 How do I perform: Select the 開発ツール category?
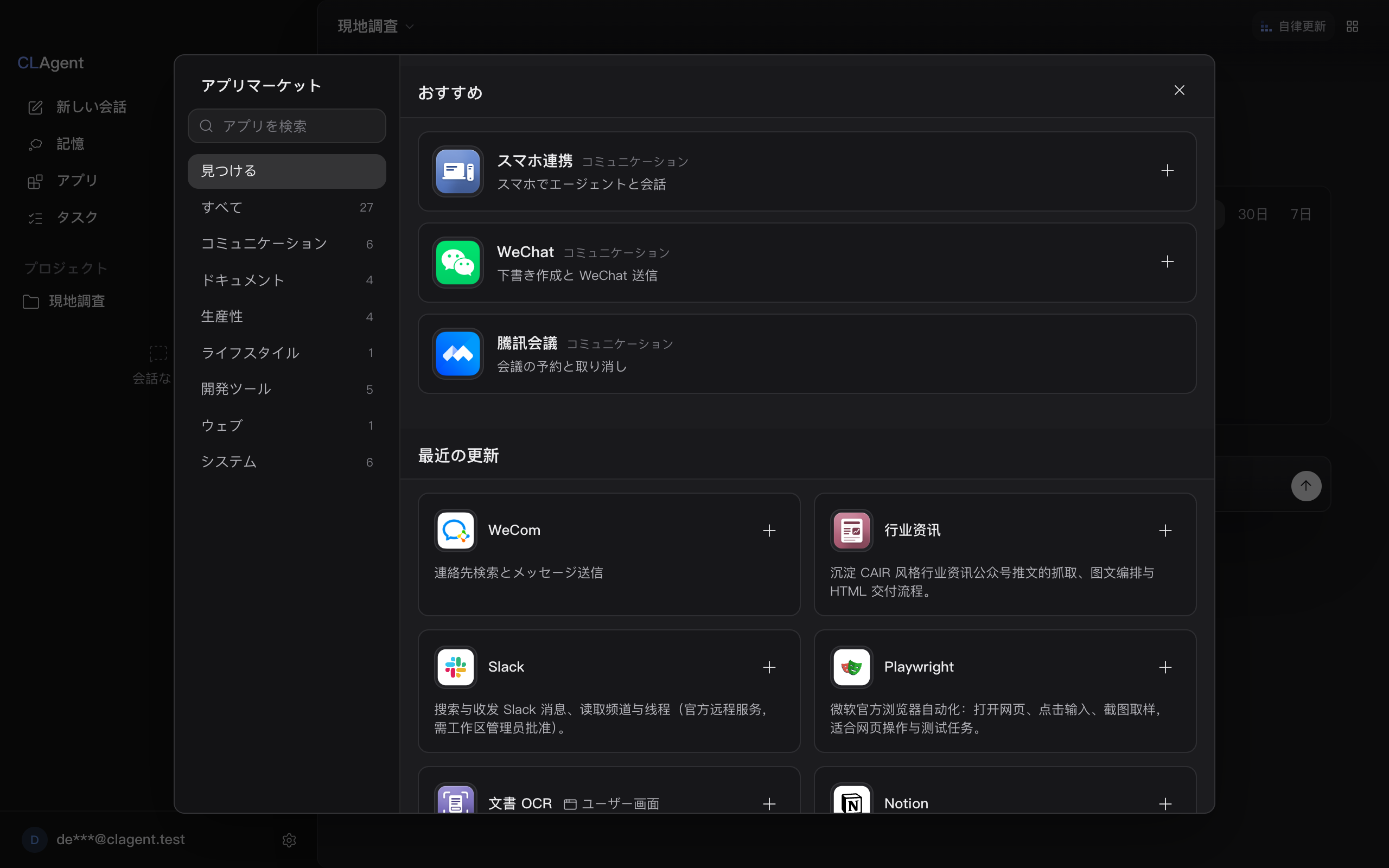click(x=287, y=389)
